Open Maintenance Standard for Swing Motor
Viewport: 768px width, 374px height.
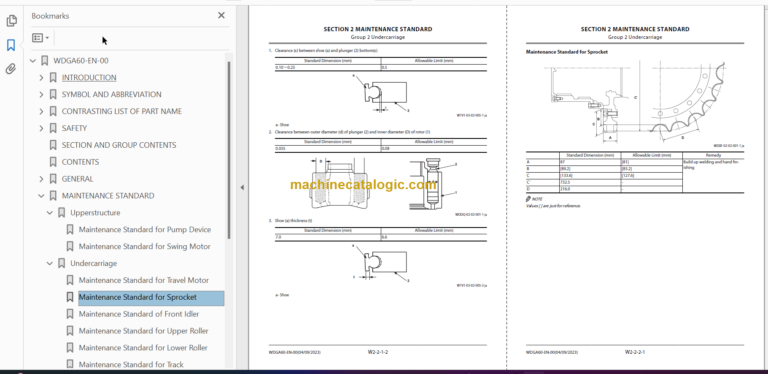(144, 246)
